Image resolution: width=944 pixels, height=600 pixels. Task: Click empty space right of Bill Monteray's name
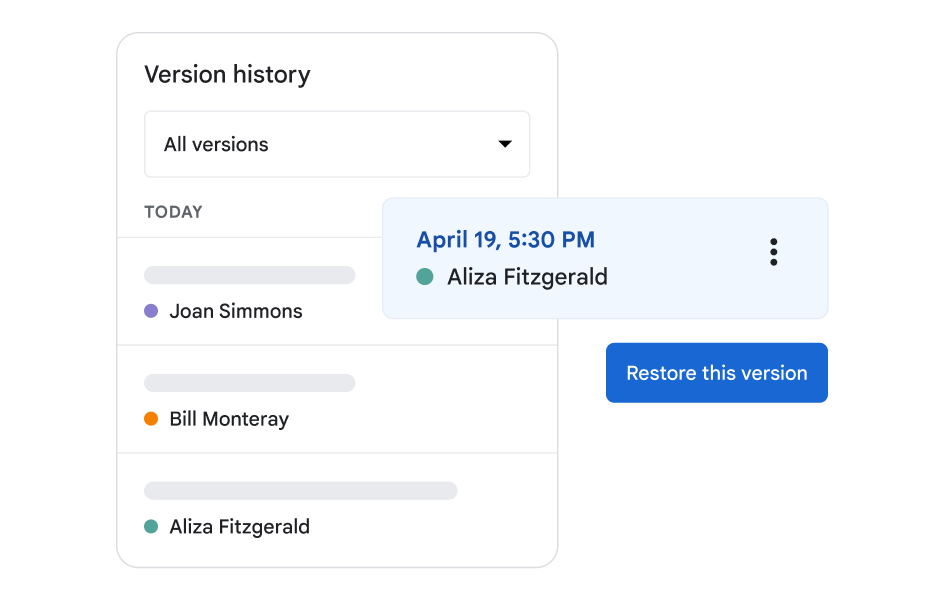click(x=420, y=419)
